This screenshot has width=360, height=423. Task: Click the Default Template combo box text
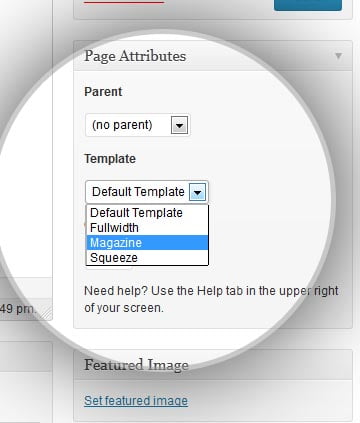click(x=138, y=192)
